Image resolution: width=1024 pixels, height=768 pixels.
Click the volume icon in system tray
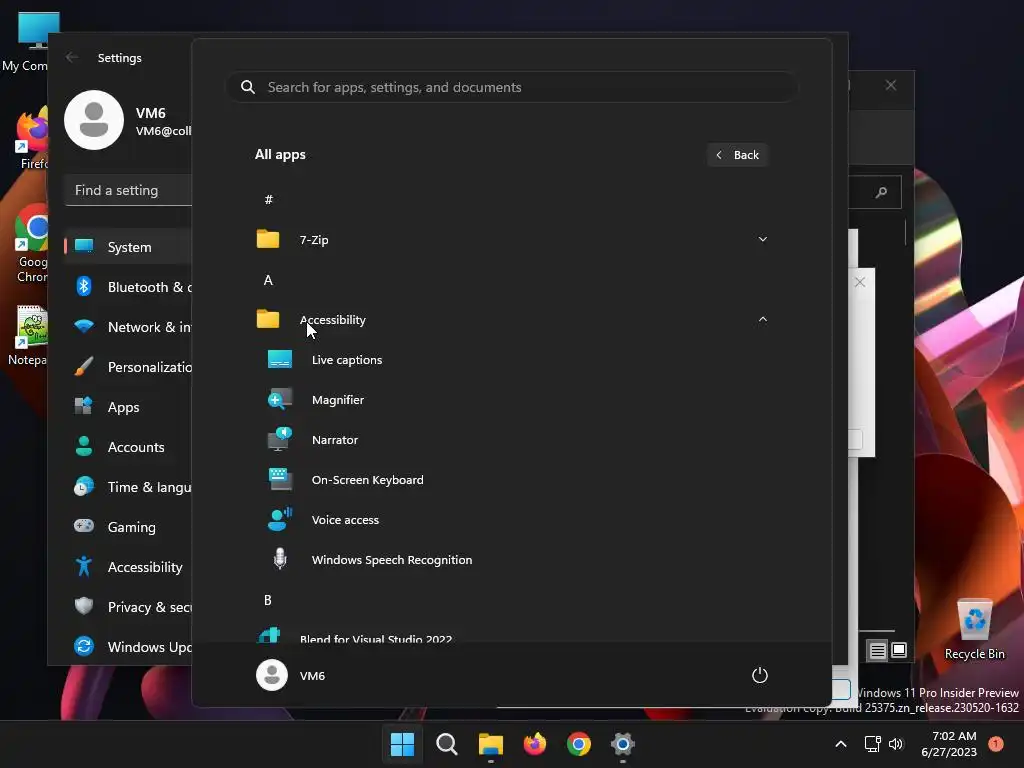click(896, 744)
